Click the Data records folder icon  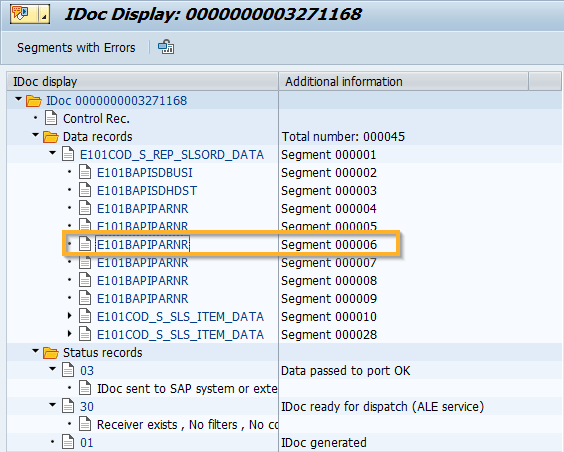pyautogui.click(x=51, y=137)
